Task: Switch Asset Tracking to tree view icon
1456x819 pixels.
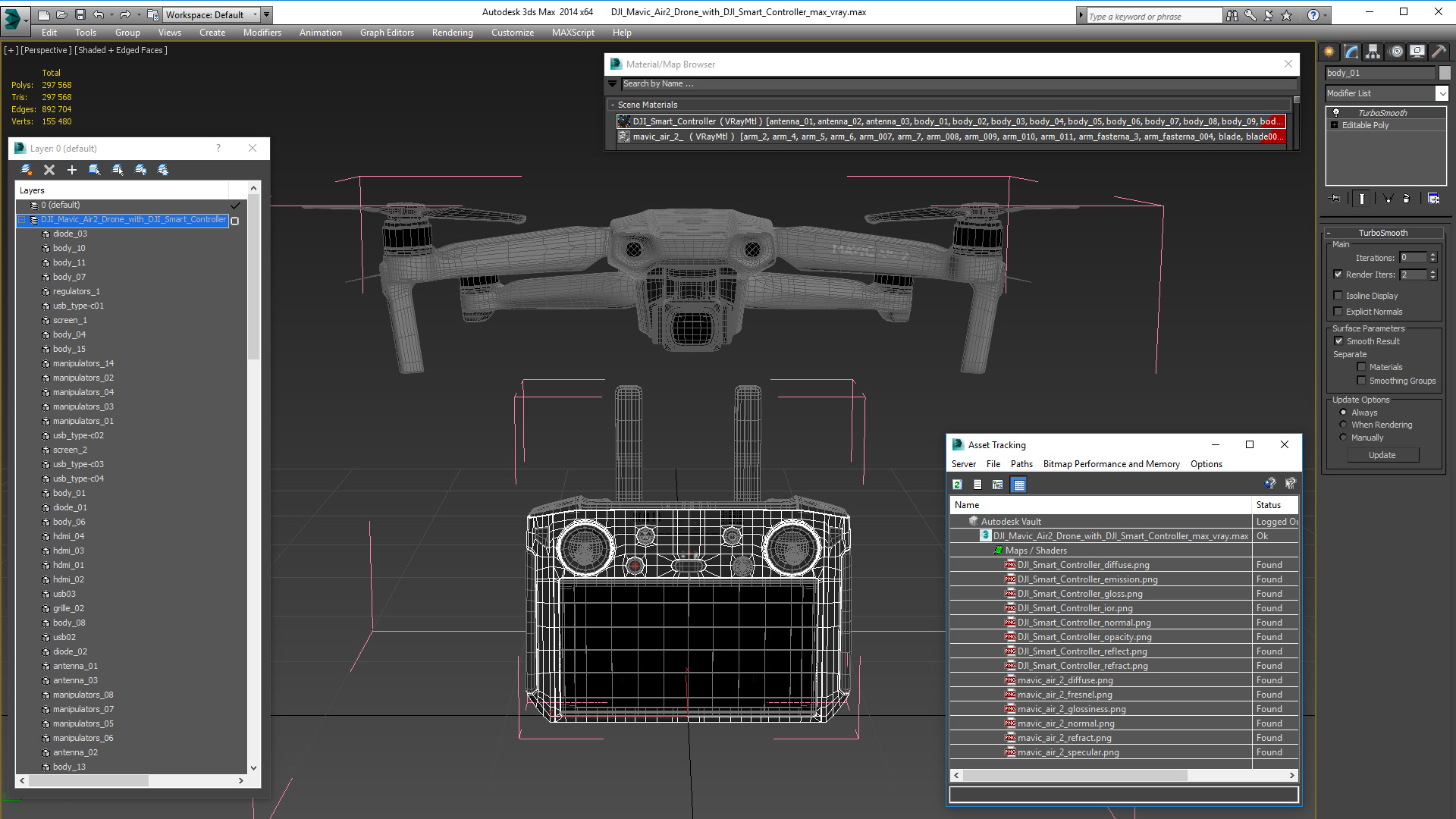Action: (998, 485)
